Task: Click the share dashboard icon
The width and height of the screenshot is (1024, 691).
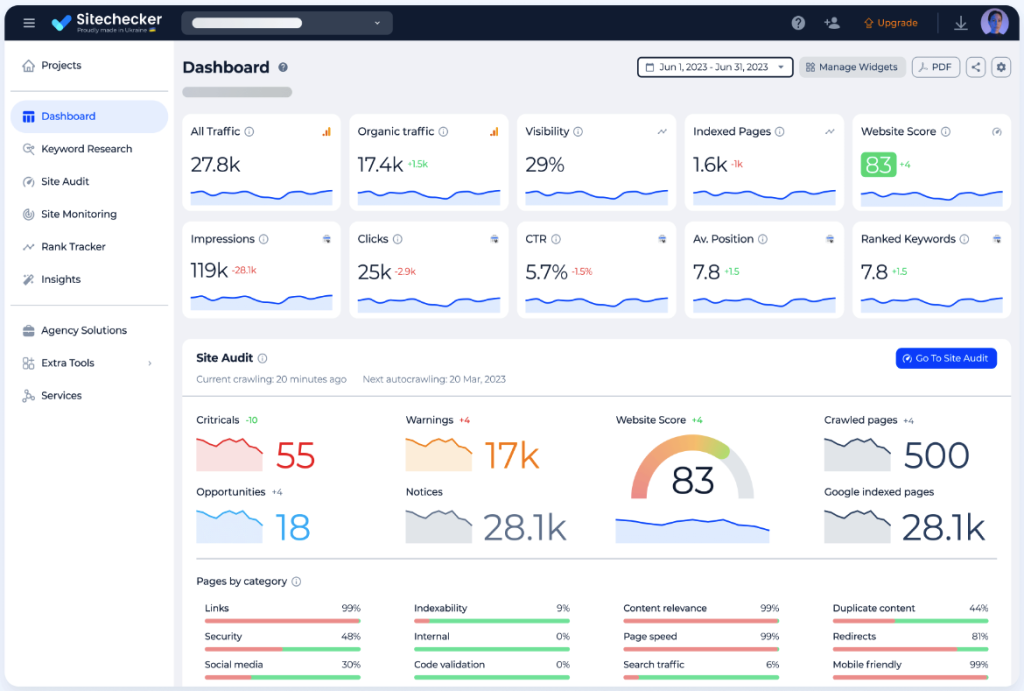Action: [x=975, y=67]
